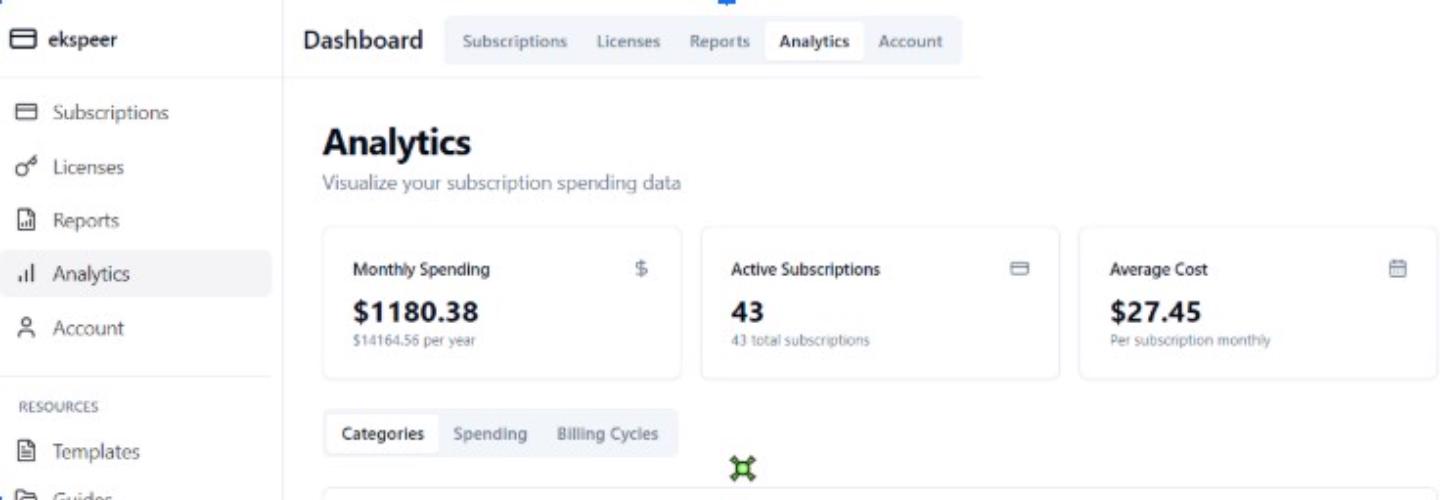Viewport: 1440px width, 500px height.
Task: Open Licenses from the sidebar
Action: pos(88,167)
